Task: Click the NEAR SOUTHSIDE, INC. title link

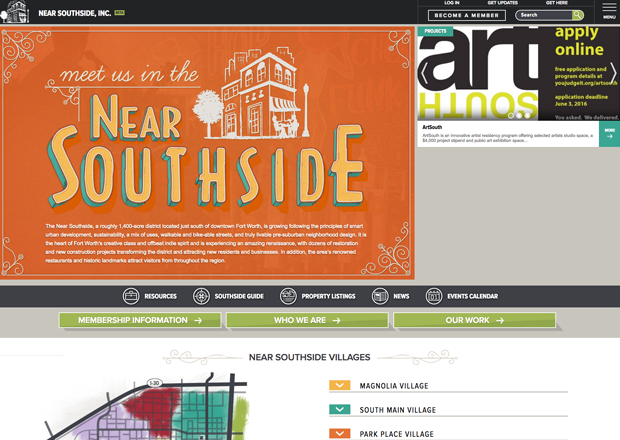Action: 75,13
